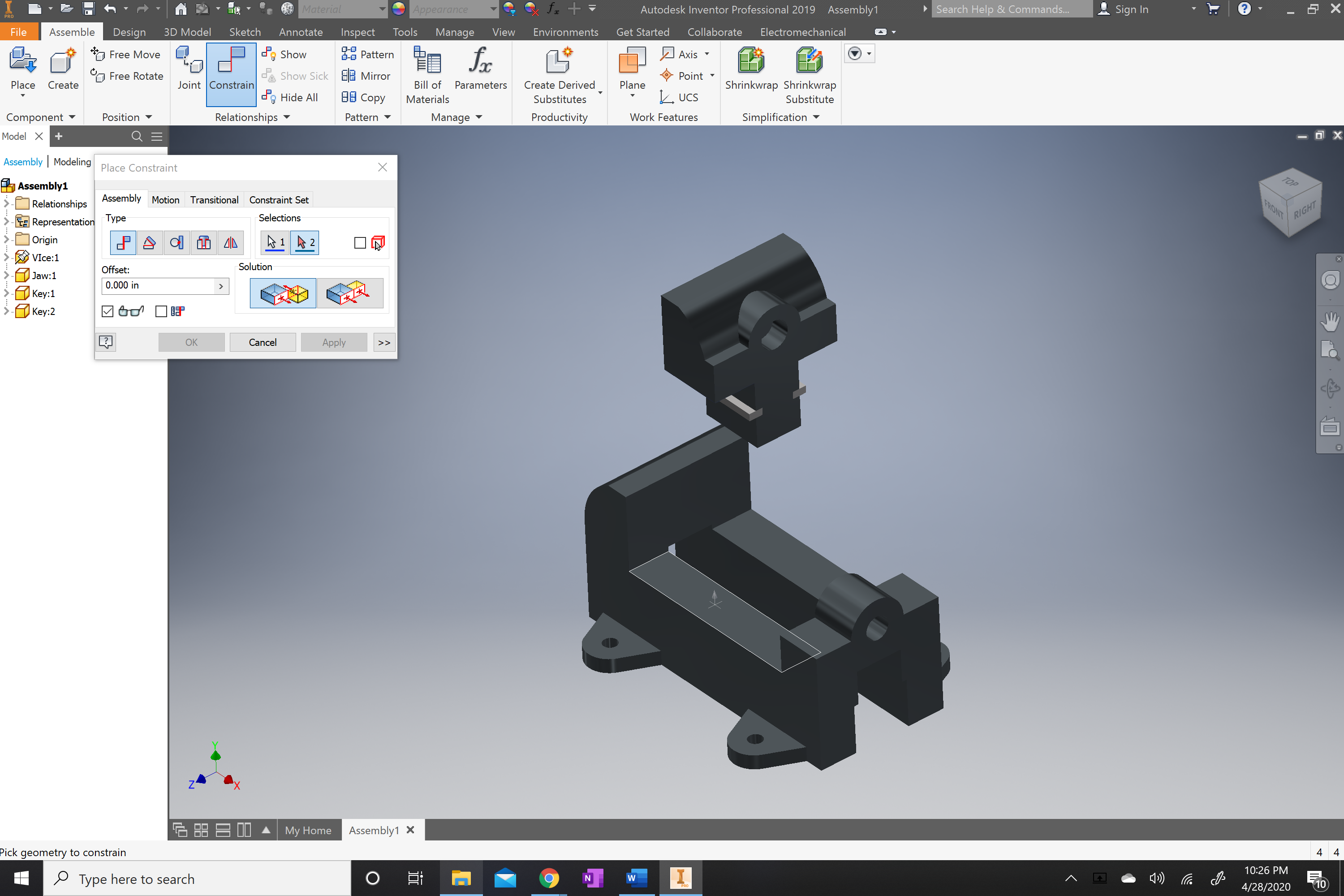
Task: Click the ViewCube RIGHT face
Action: click(x=1305, y=210)
